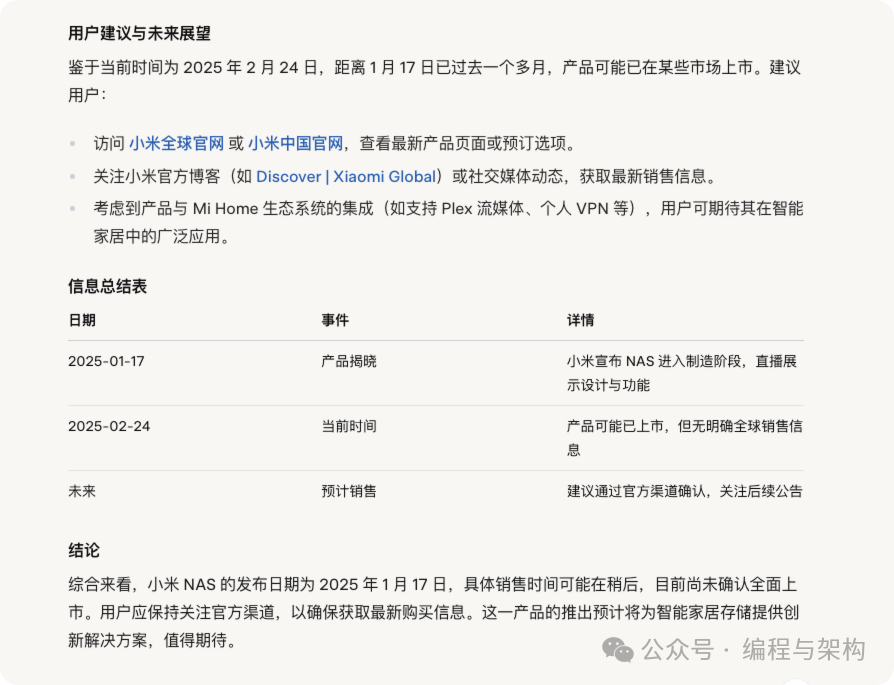894x685 pixels.
Task: Click the bullet text 关注小米官方博客
Action: pos(405,176)
